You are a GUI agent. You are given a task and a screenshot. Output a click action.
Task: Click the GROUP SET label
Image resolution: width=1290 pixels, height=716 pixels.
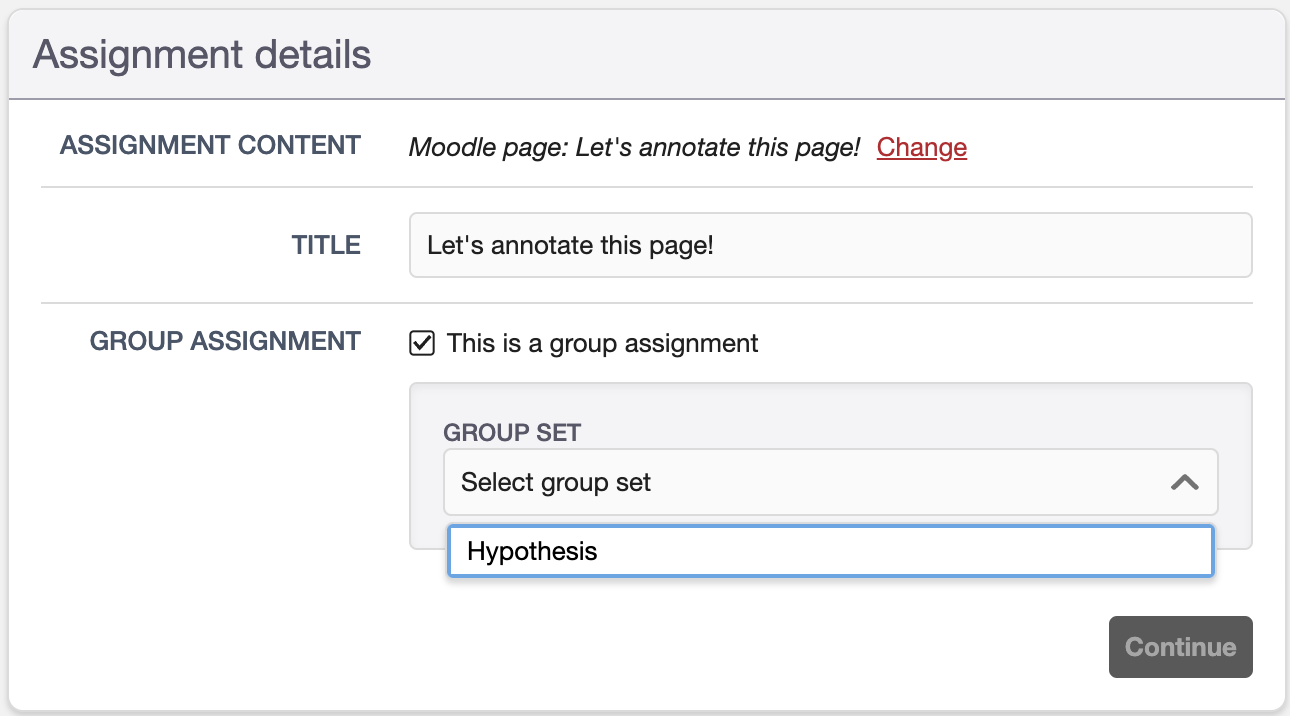tap(512, 432)
